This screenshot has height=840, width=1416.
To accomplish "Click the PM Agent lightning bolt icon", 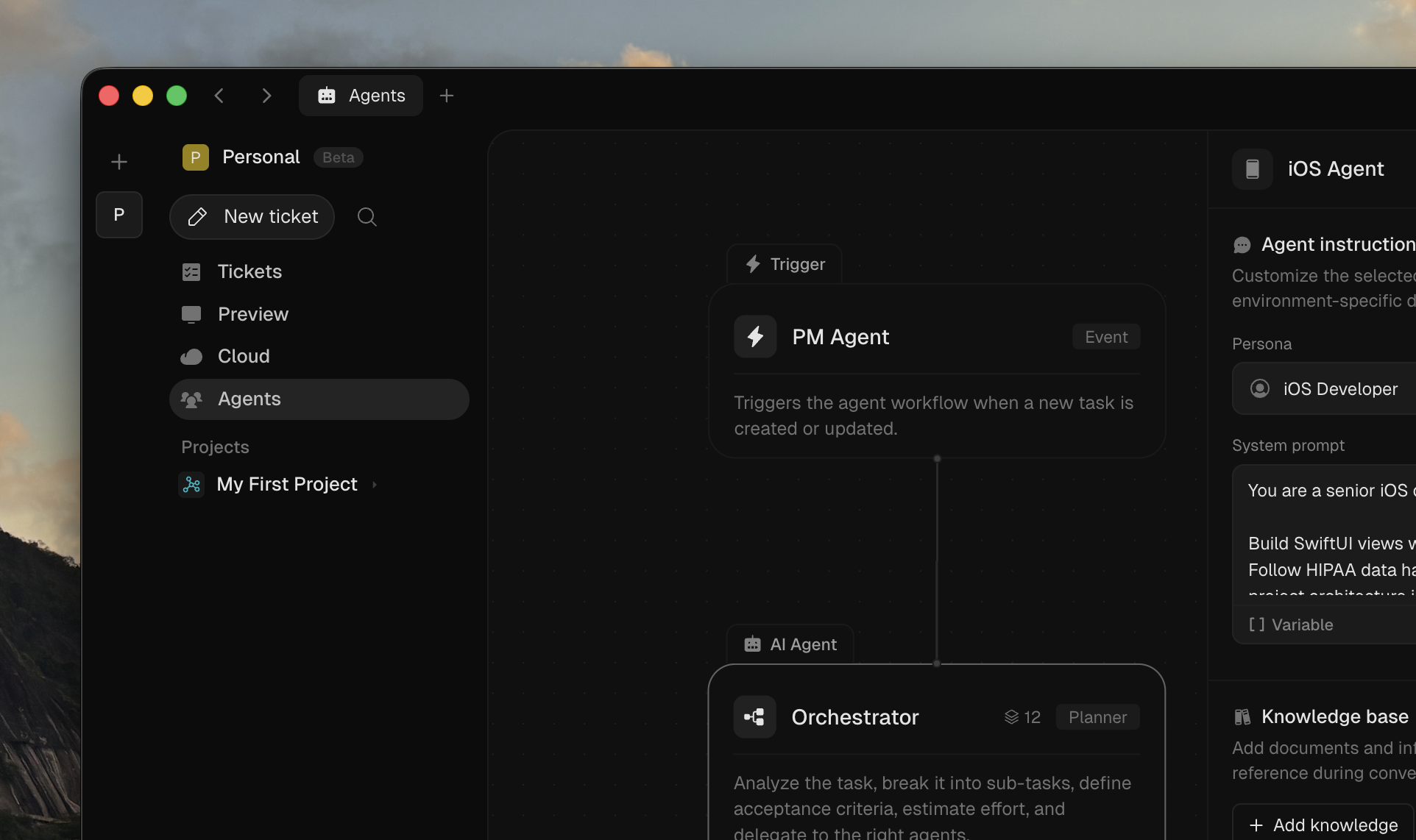I will (x=755, y=337).
